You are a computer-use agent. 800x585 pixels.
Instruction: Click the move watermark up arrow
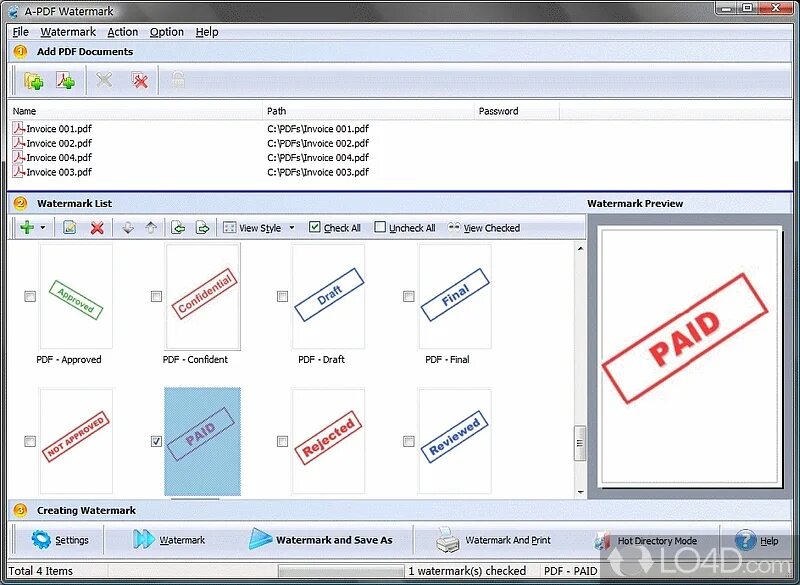pos(151,227)
